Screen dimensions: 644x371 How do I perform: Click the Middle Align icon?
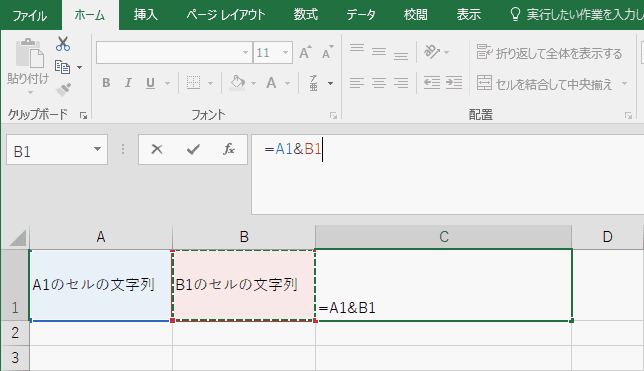coord(379,52)
